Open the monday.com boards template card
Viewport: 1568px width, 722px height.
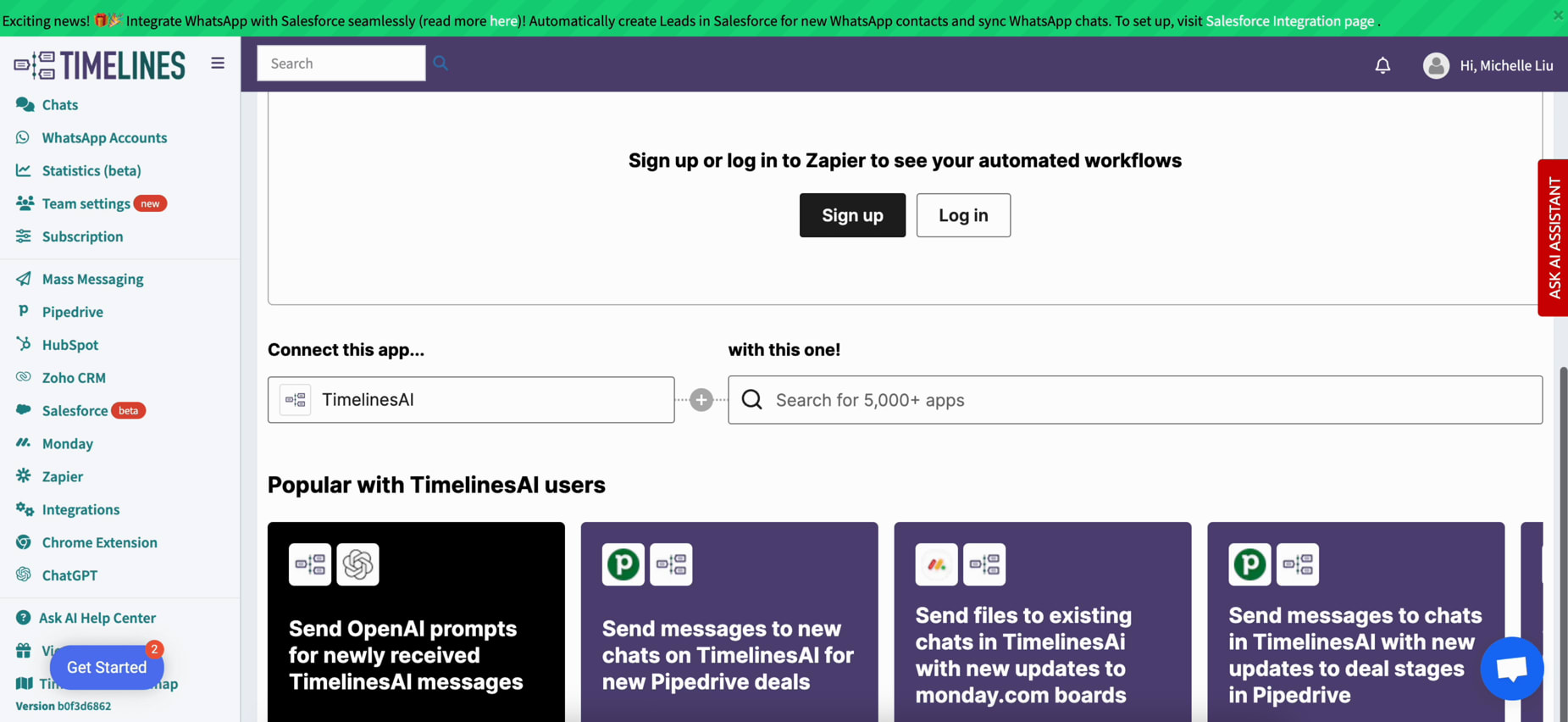1043,622
